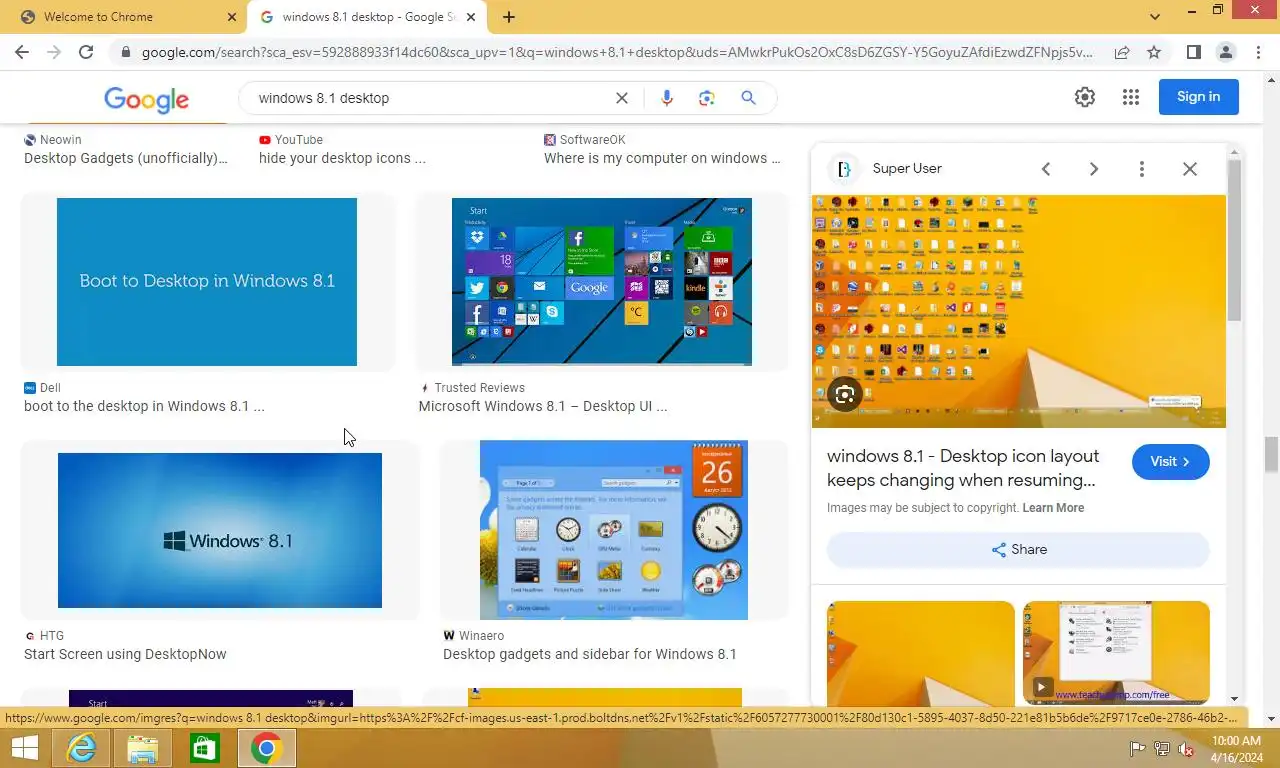The height and width of the screenshot is (768, 1280).
Task: Click the taskbar clock and date
Action: click(x=1236, y=748)
